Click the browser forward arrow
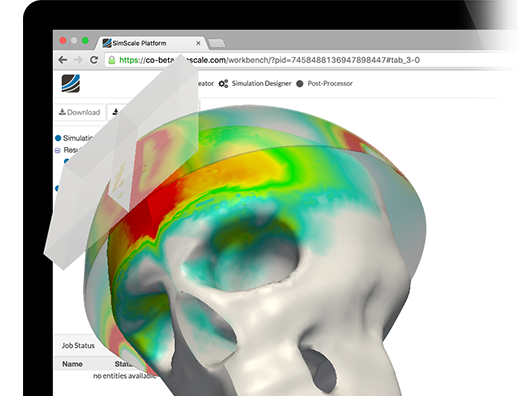Screen dimensions: 518x396 [78, 60]
